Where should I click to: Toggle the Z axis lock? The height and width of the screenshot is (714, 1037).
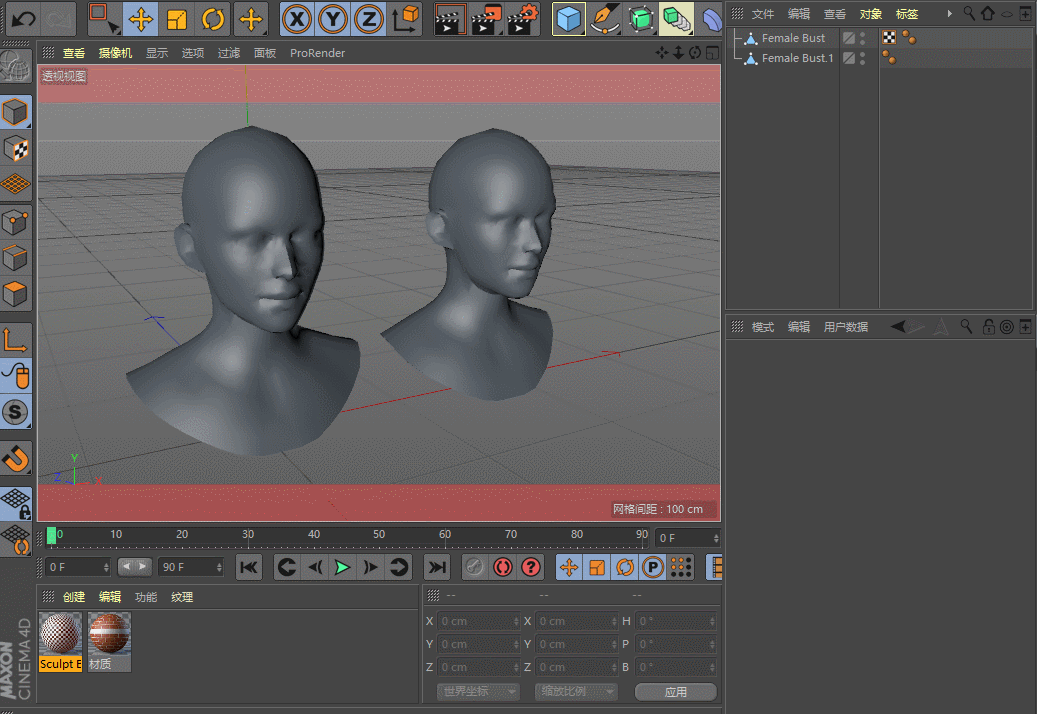(x=369, y=19)
